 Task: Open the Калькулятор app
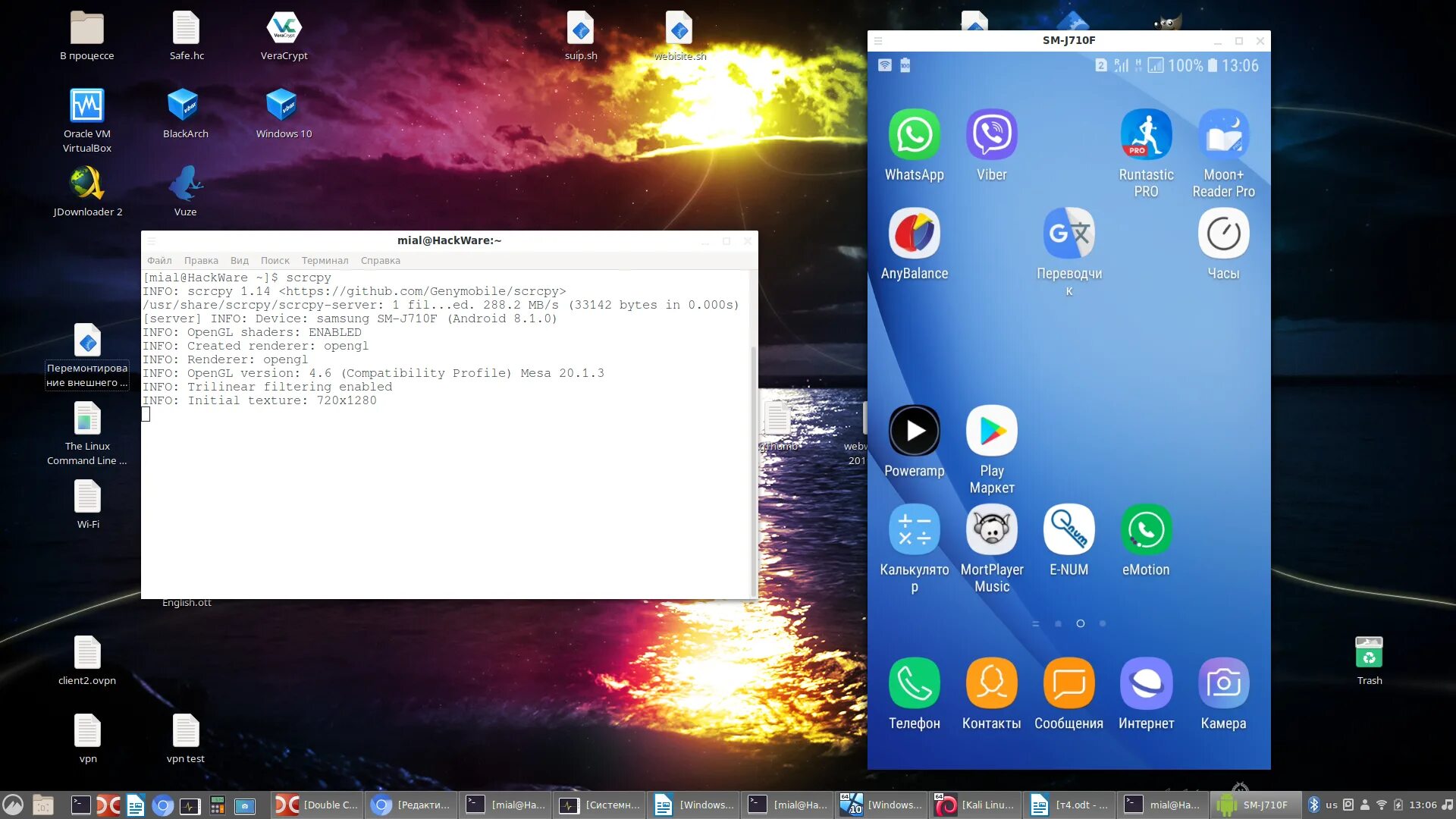[x=914, y=529]
